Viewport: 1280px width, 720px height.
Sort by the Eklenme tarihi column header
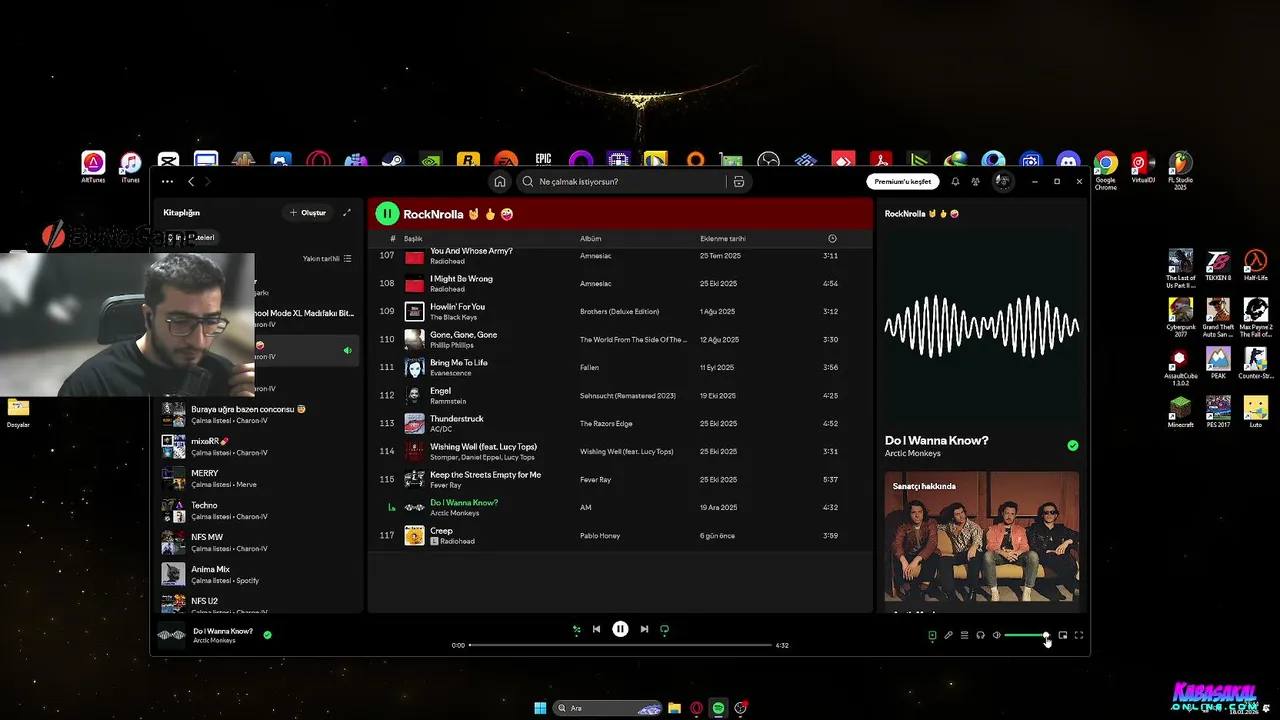click(x=722, y=239)
